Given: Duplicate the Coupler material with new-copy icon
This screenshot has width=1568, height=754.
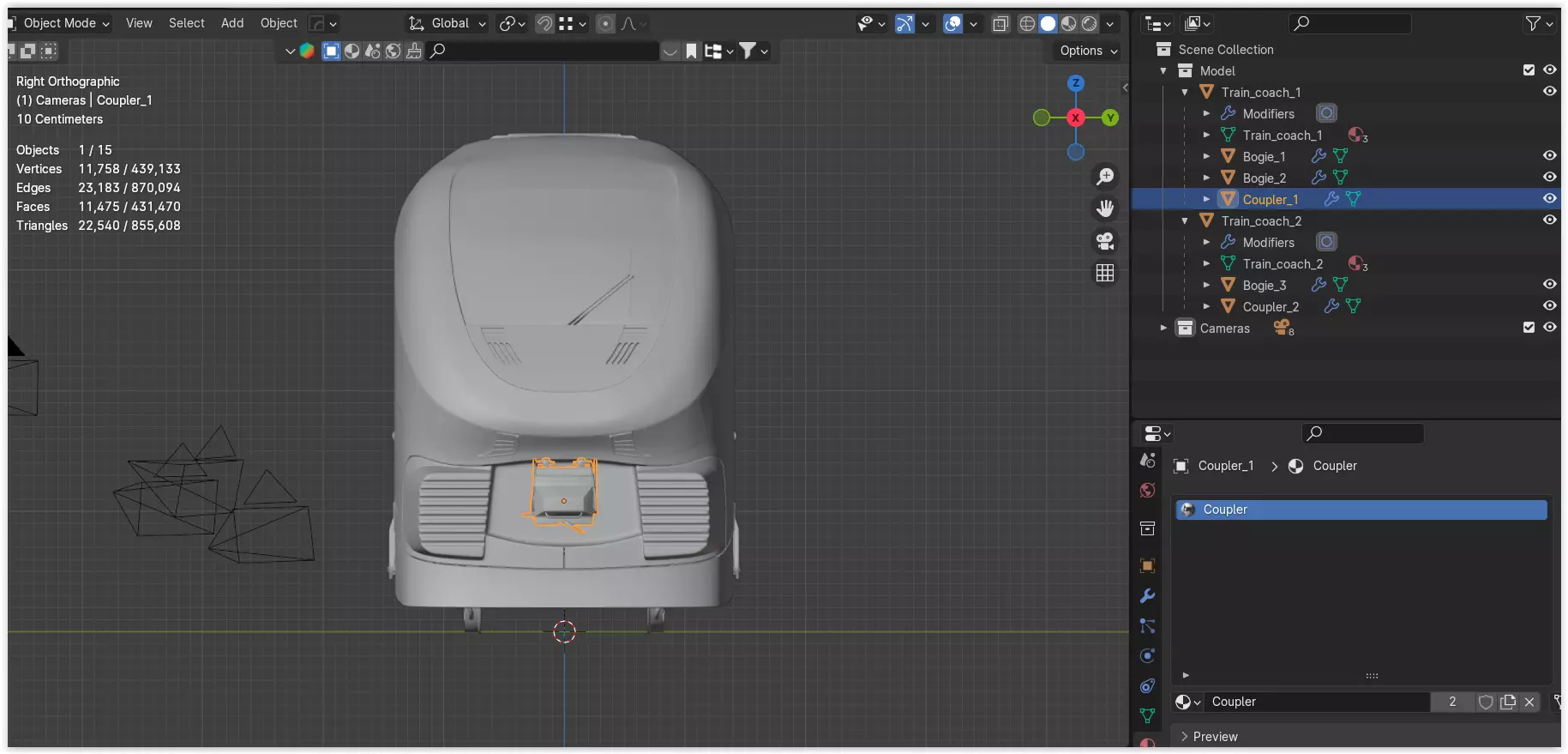Looking at the screenshot, I should click(1508, 702).
